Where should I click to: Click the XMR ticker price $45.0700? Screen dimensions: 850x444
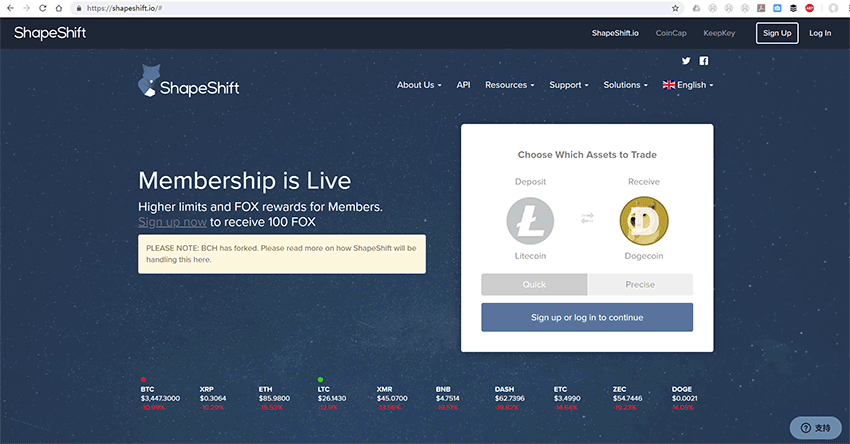point(392,398)
